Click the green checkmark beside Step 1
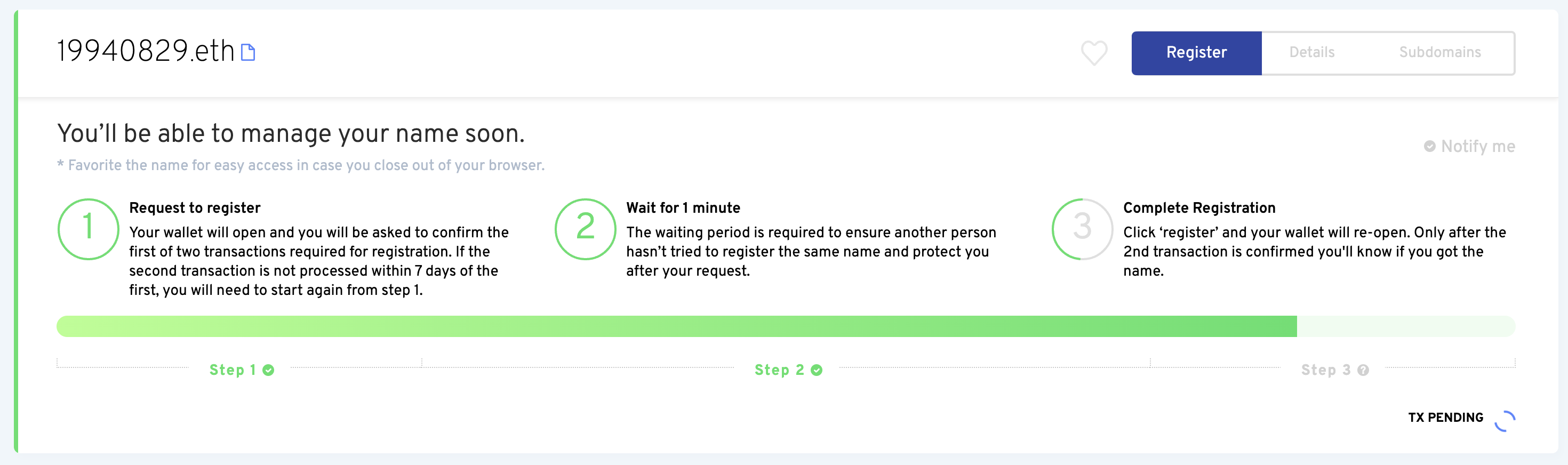The height and width of the screenshot is (465, 1568). [268, 370]
